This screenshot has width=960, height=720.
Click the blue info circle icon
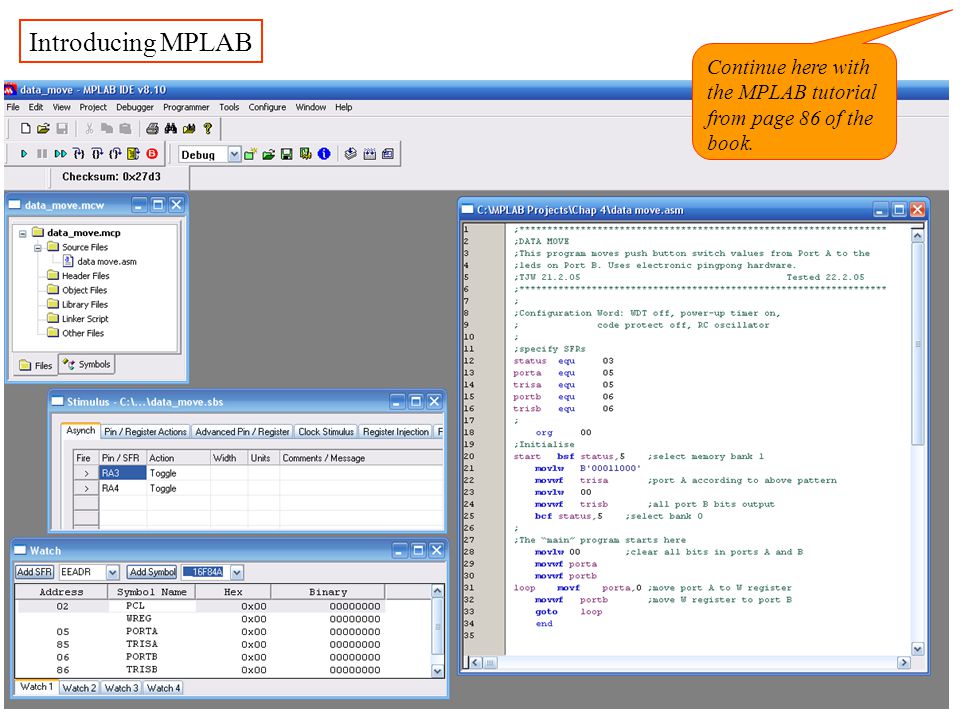click(x=324, y=154)
